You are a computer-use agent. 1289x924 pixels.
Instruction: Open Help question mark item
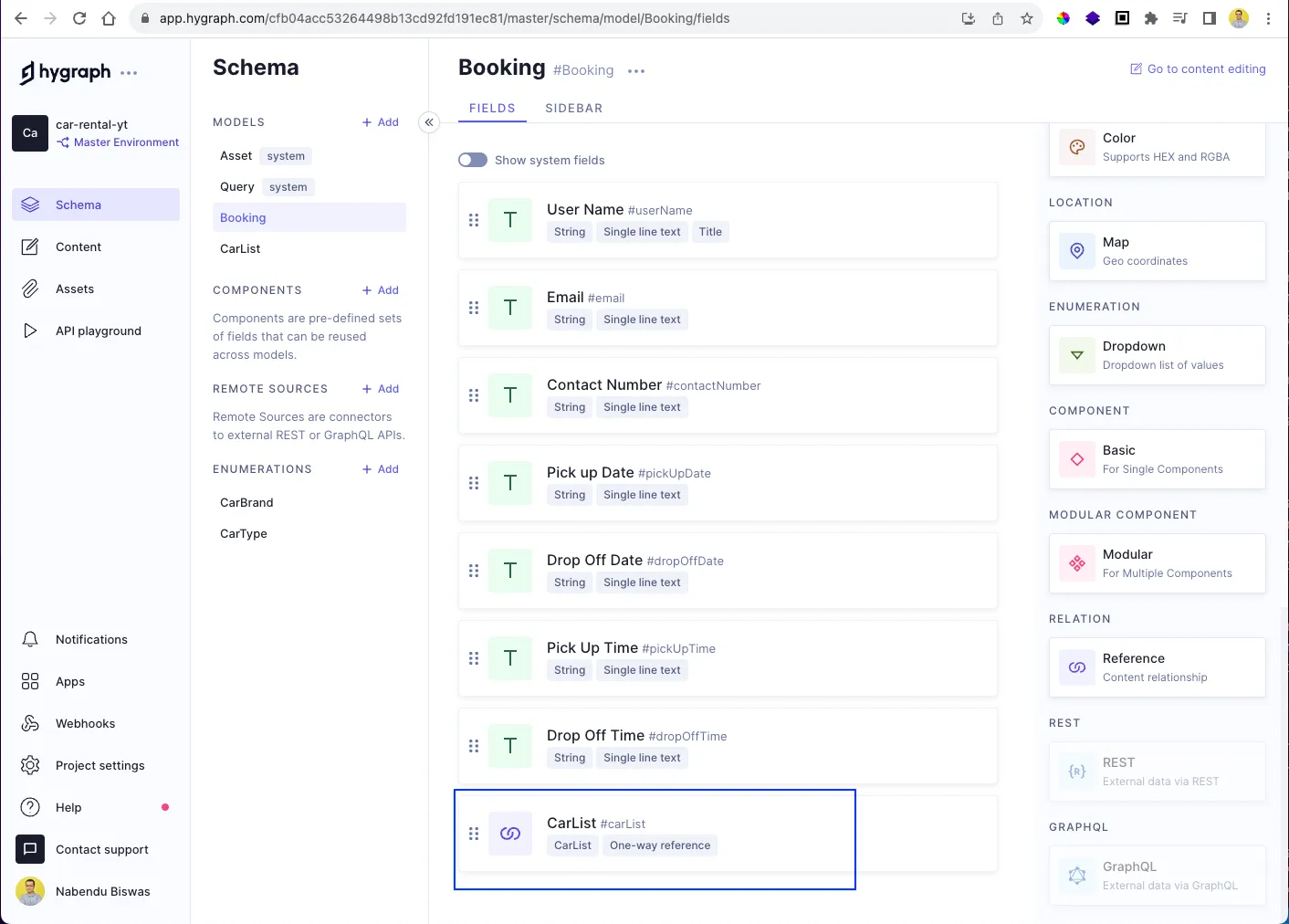[96, 807]
